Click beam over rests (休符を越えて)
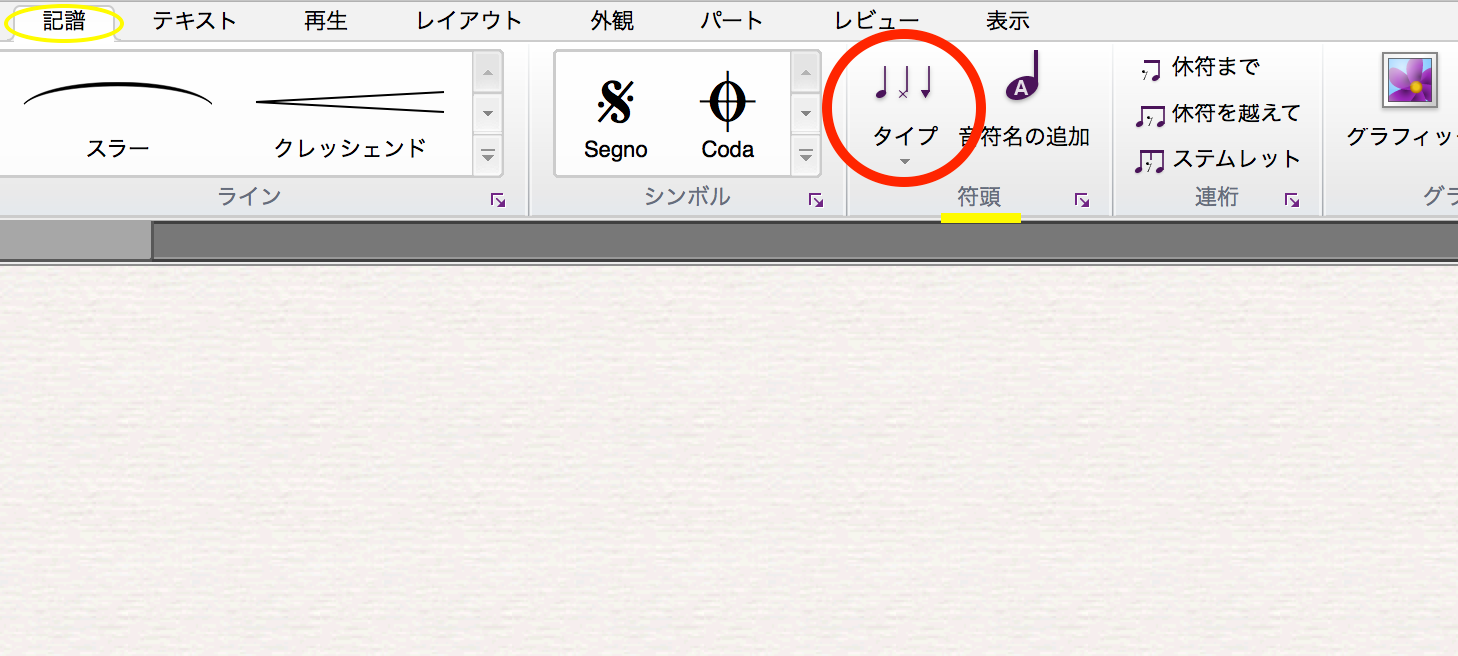Image resolution: width=1458 pixels, height=656 pixels. pyautogui.click(x=1150, y=115)
